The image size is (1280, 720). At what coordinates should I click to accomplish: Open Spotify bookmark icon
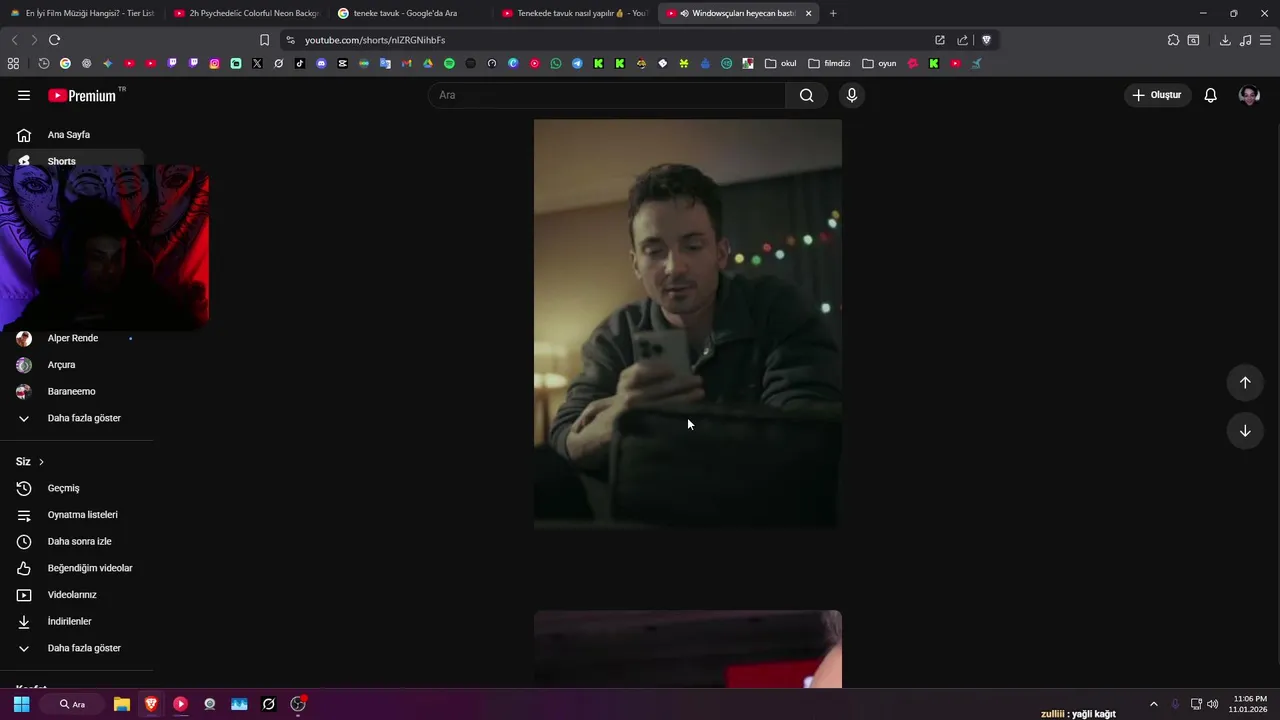point(449,63)
